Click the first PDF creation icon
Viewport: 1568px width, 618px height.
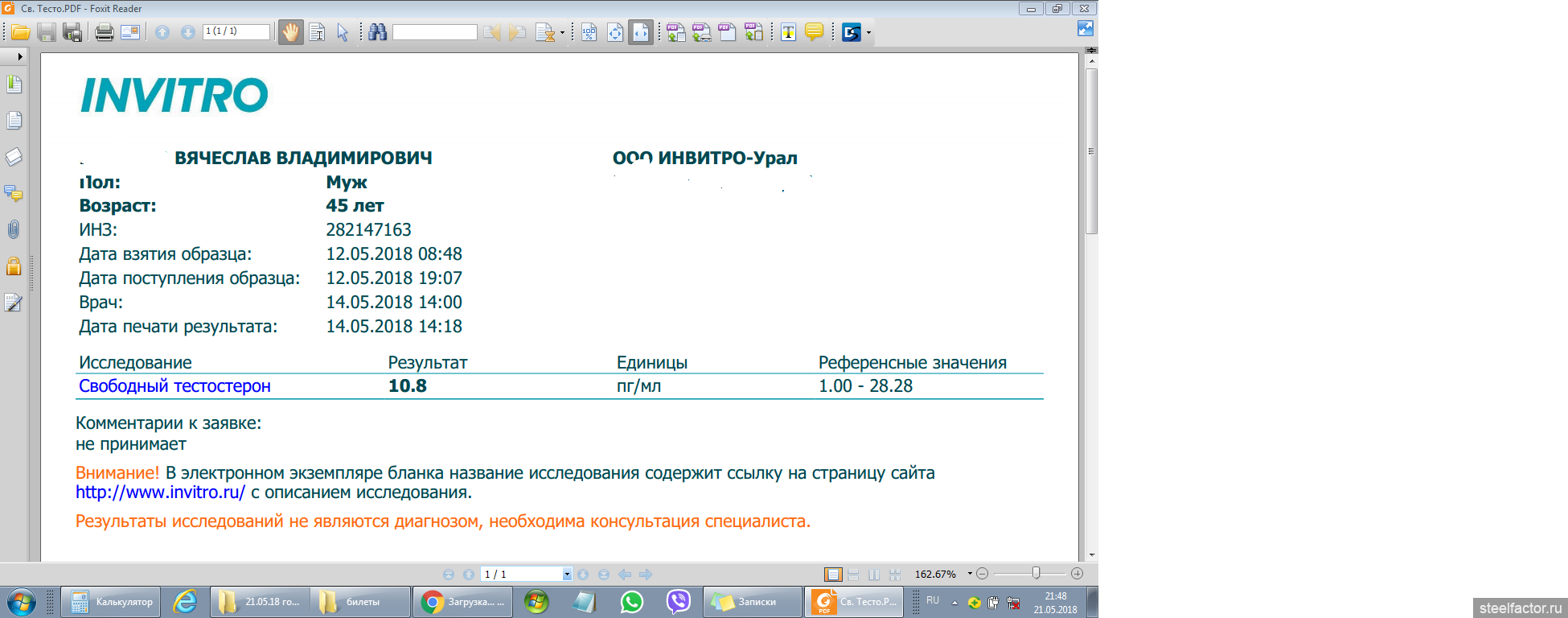676,32
